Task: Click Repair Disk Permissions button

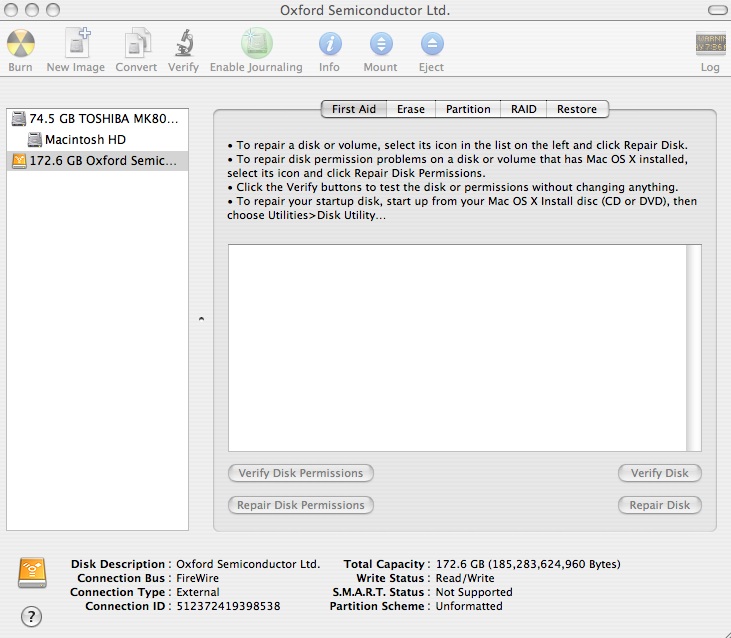Action: click(x=301, y=505)
